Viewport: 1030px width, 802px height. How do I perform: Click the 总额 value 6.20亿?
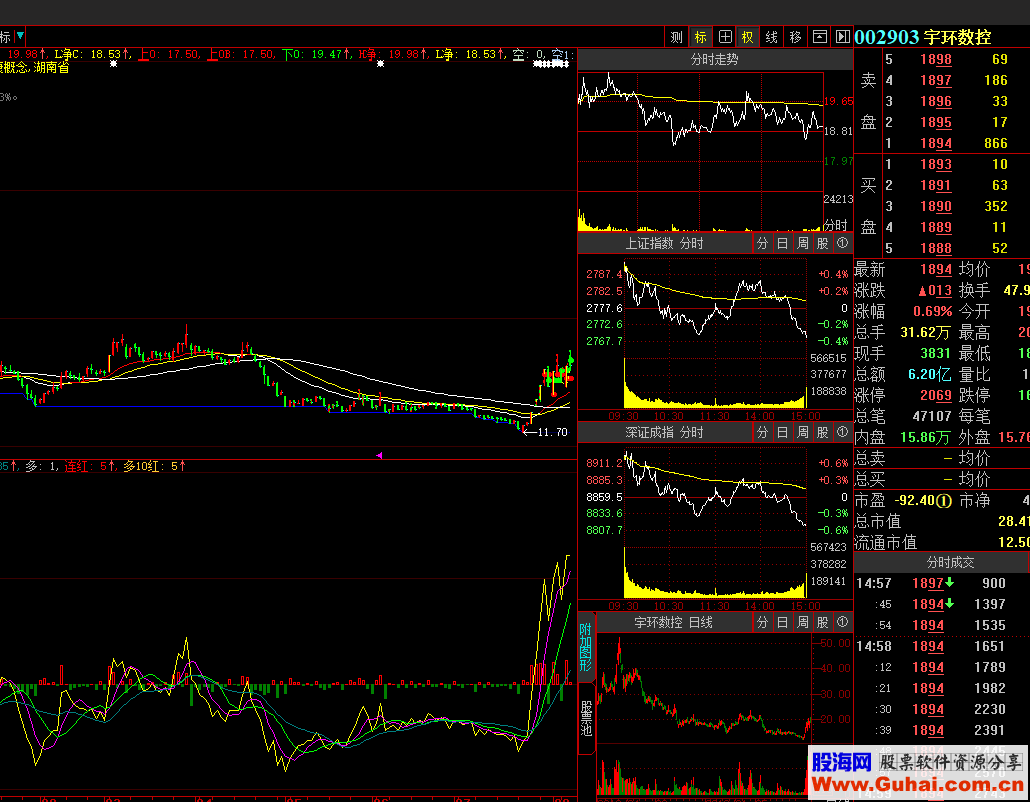point(929,374)
